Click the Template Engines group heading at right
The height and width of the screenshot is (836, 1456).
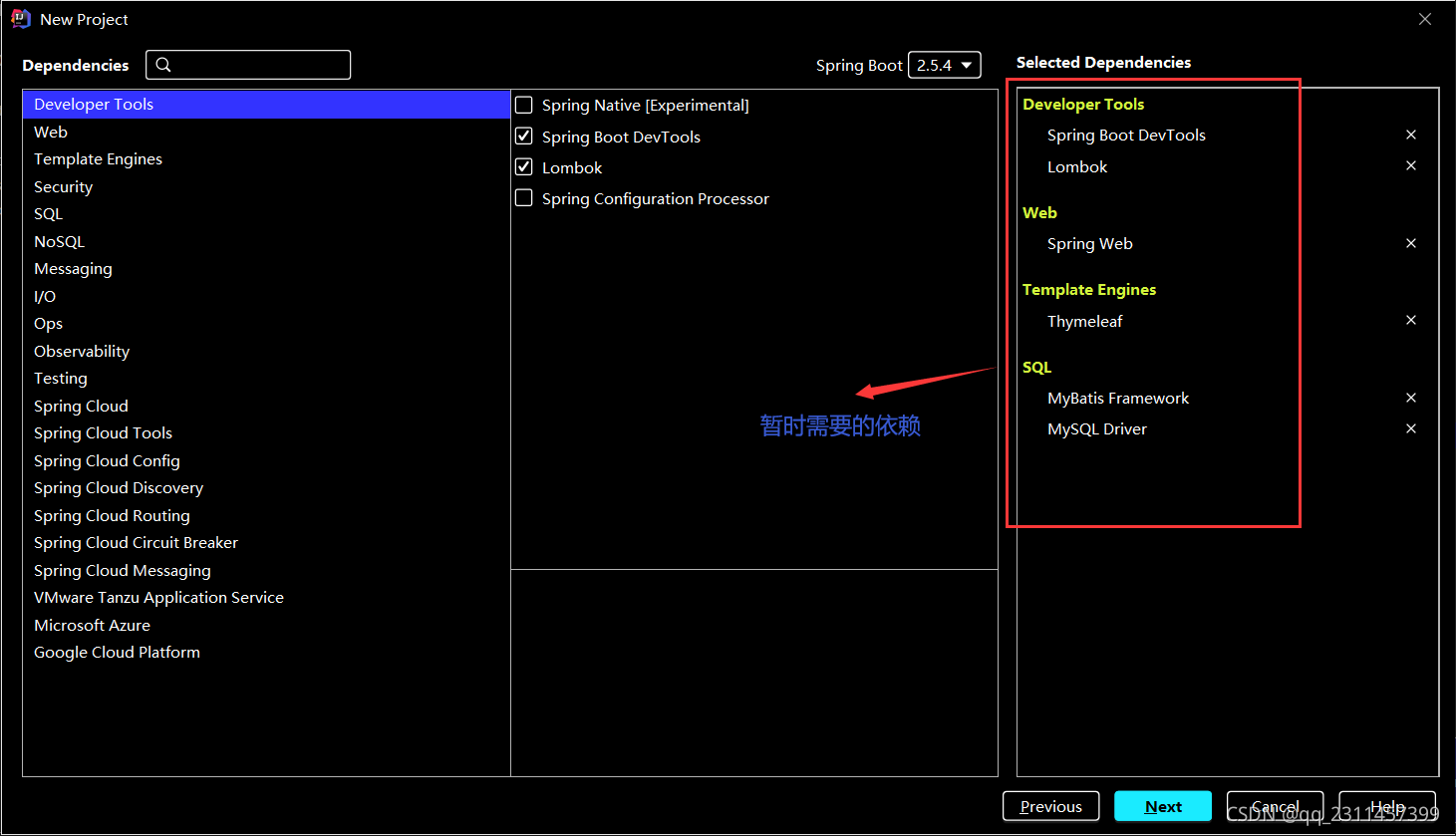(x=1089, y=290)
